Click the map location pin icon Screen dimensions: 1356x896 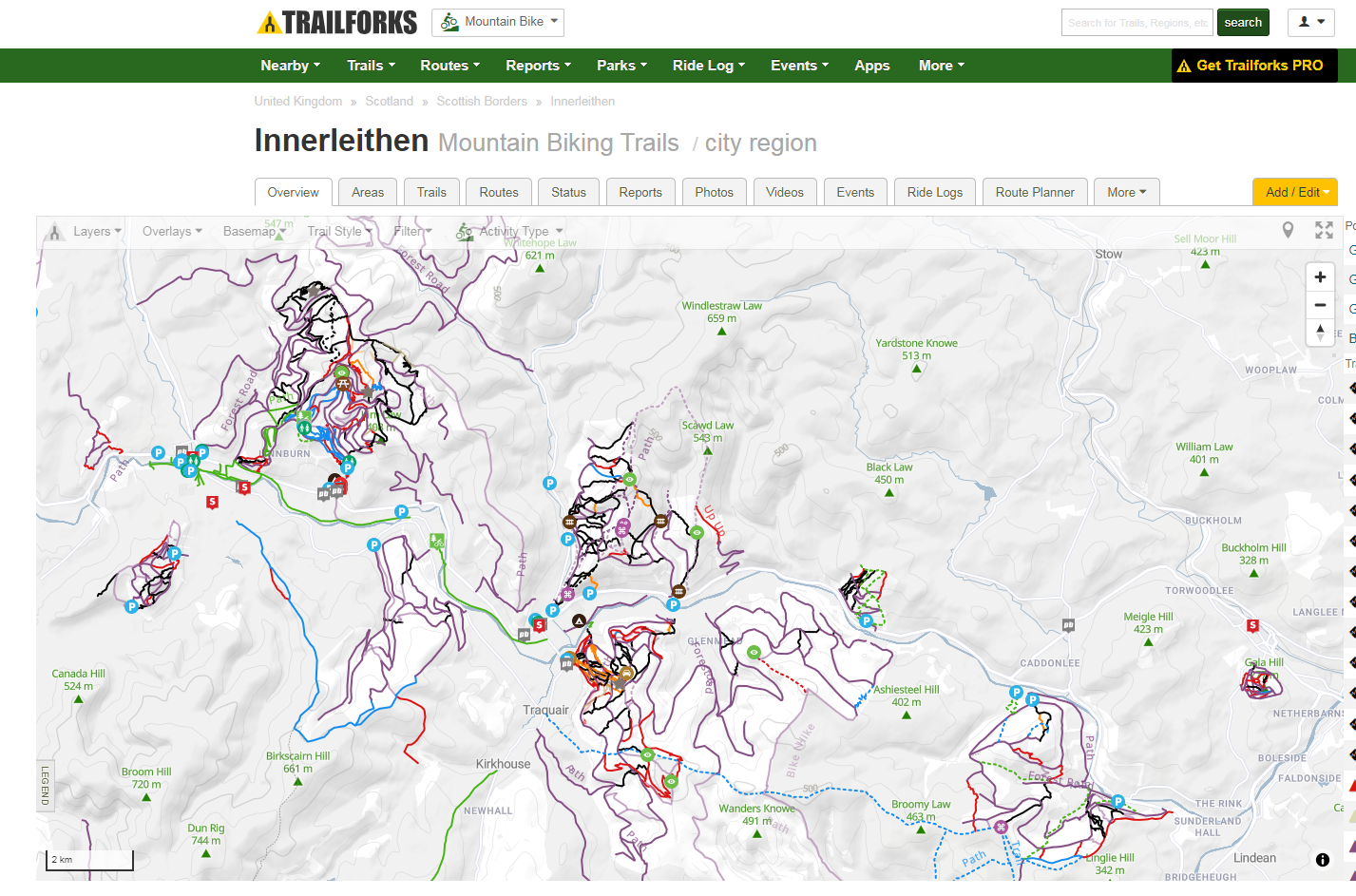click(1288, 230)
